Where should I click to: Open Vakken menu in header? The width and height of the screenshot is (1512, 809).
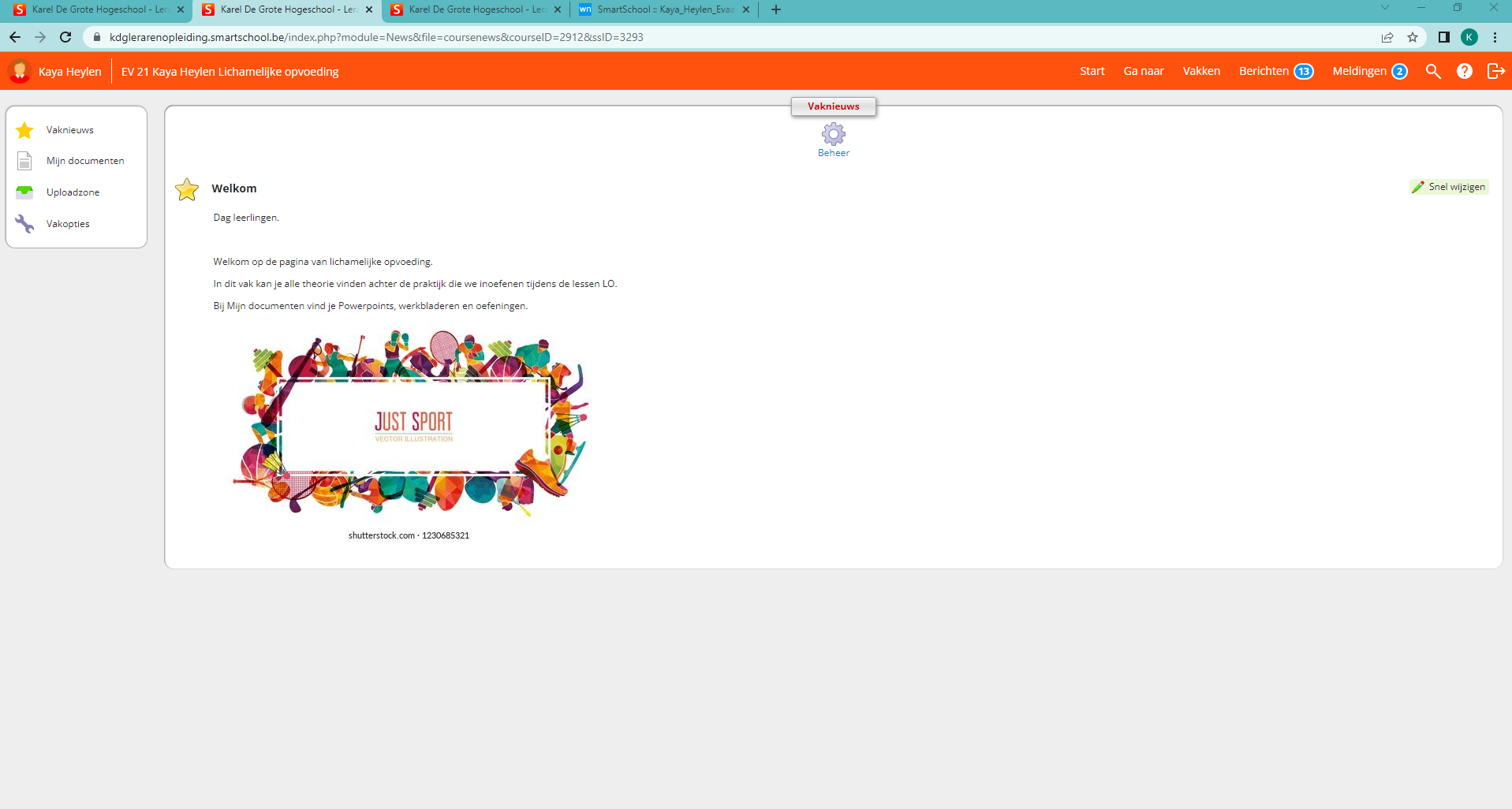click(1200, 72)
